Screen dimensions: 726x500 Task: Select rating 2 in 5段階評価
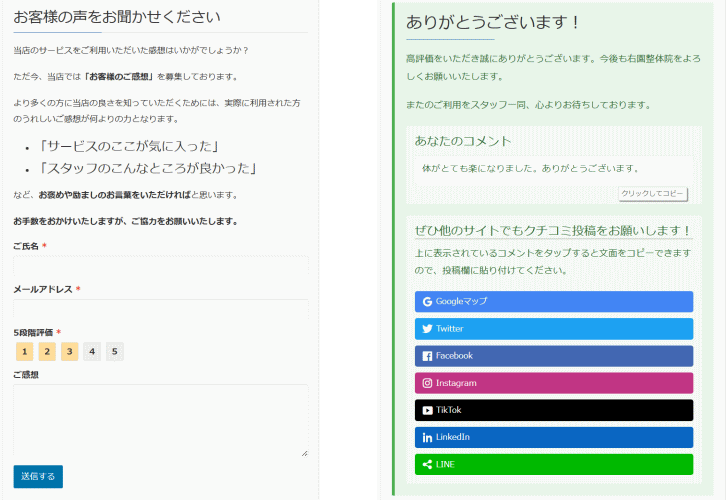click(x=47, y=351)
